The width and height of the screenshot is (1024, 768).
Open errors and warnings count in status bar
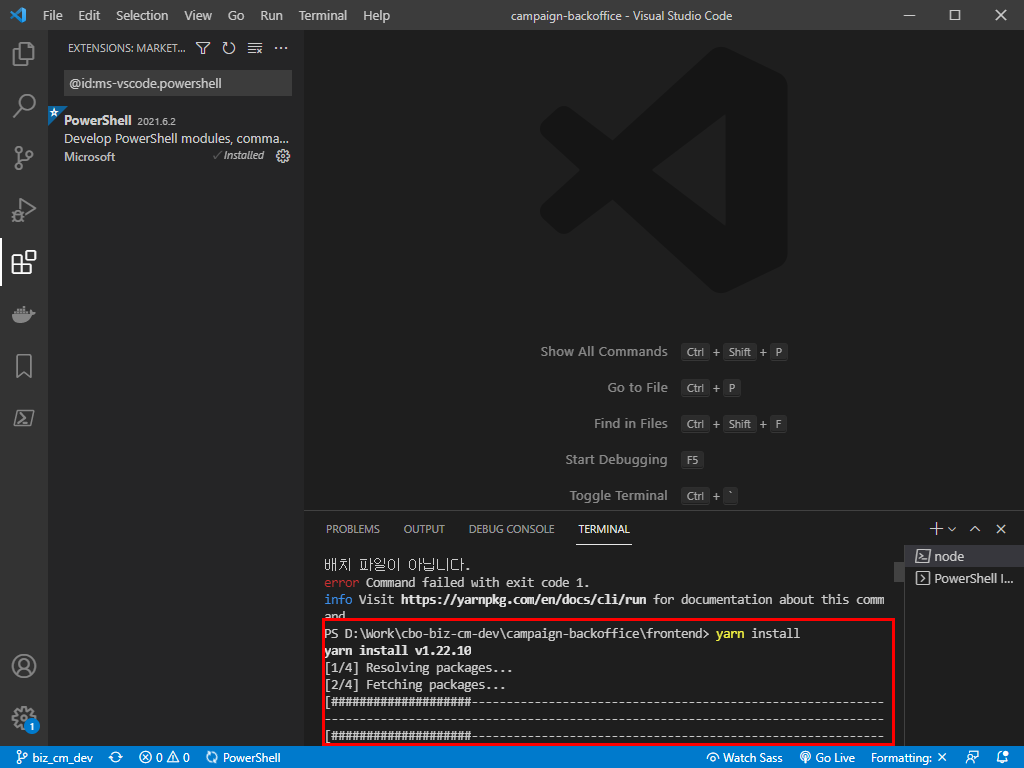click(164, 758)
